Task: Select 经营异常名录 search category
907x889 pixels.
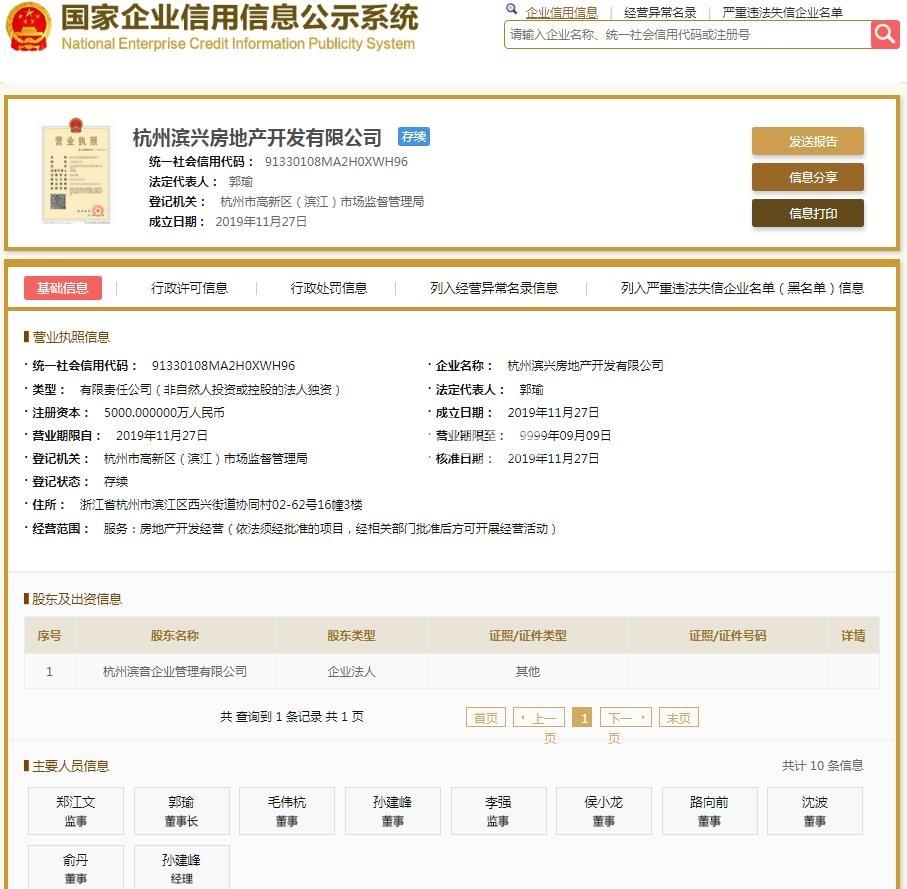Action: pyautogui.click(x=660, y=12)
